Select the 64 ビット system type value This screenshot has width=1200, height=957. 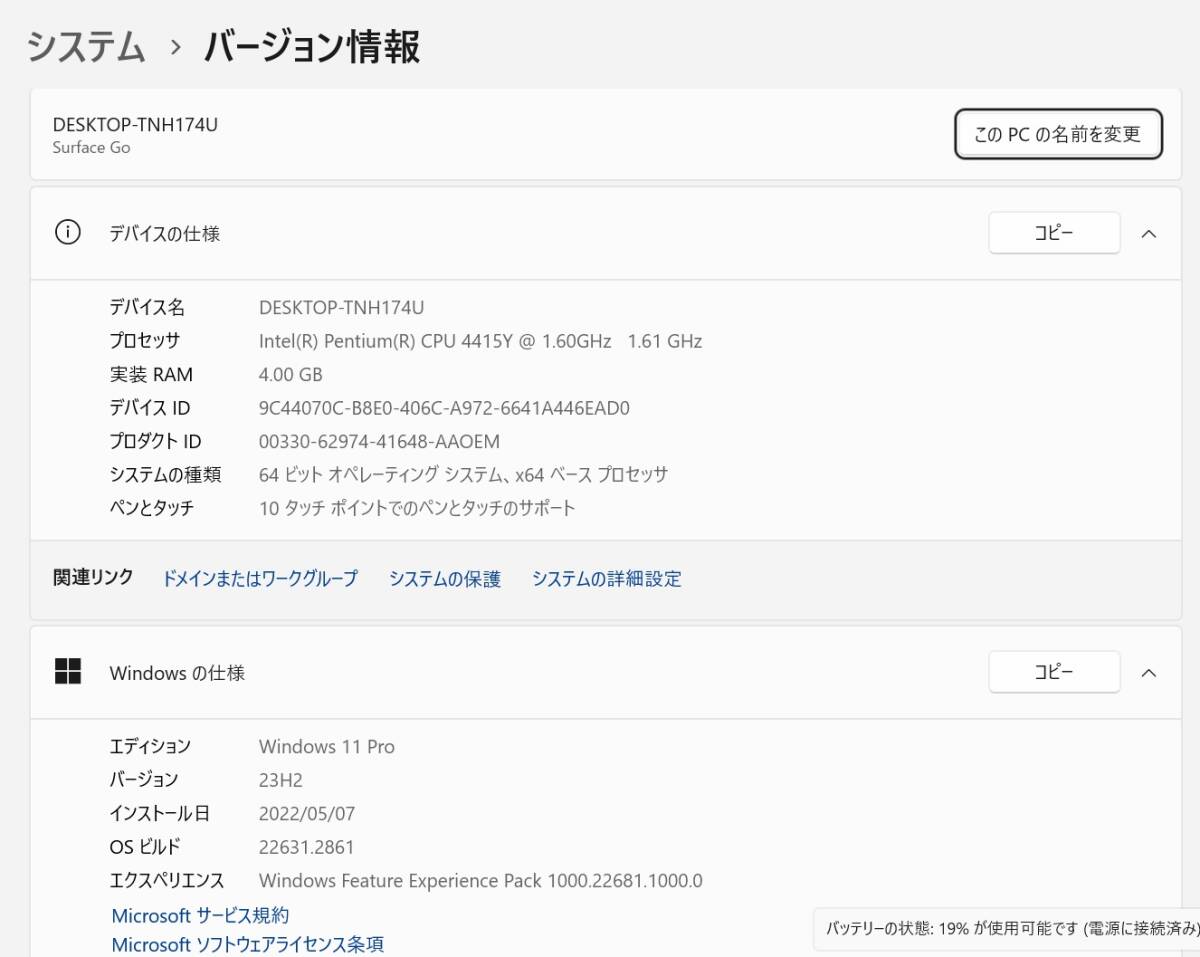(463, 474)
